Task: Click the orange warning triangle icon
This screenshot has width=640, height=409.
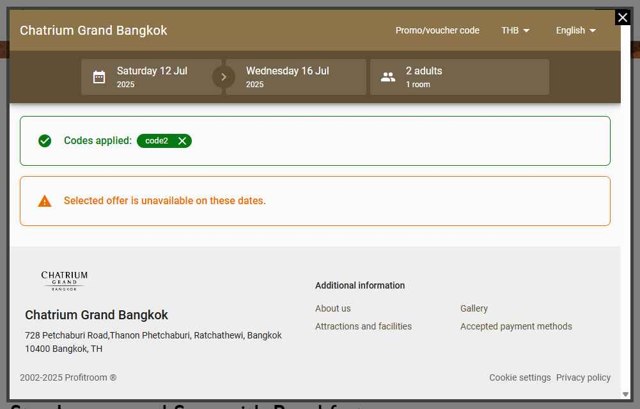Action: pos(44,201)
